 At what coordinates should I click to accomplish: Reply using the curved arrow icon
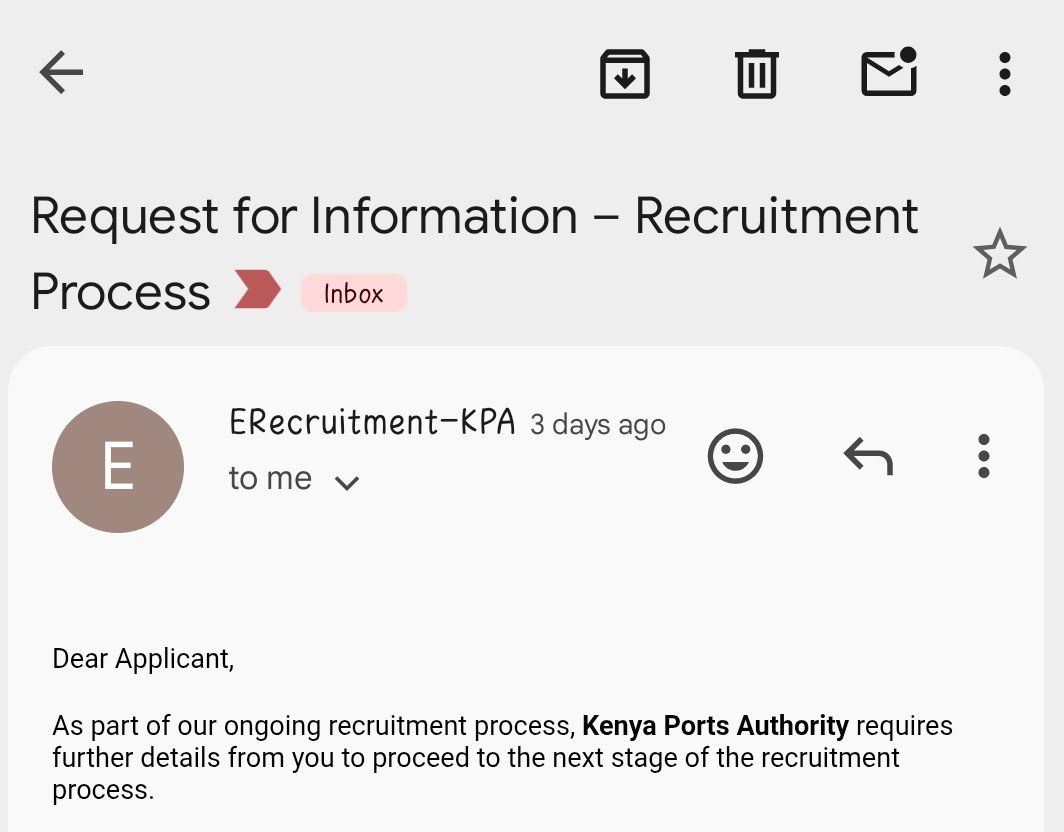tap(867, 457)
